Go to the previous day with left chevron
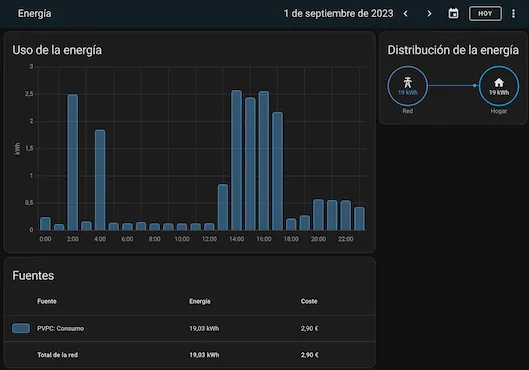This screenshot has width=529, height=370. 406,14
